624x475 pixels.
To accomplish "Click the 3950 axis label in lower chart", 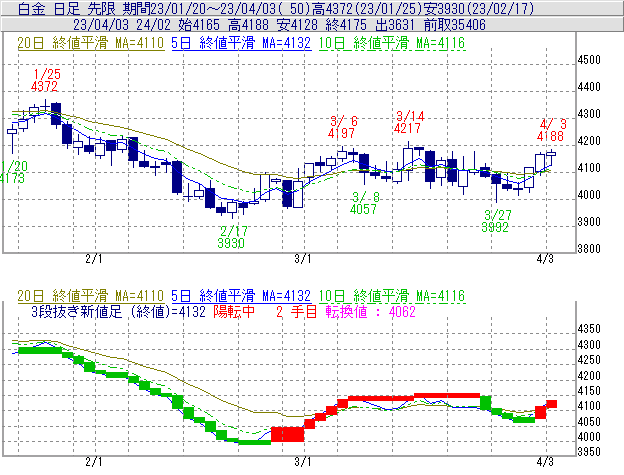I will 589,452.
